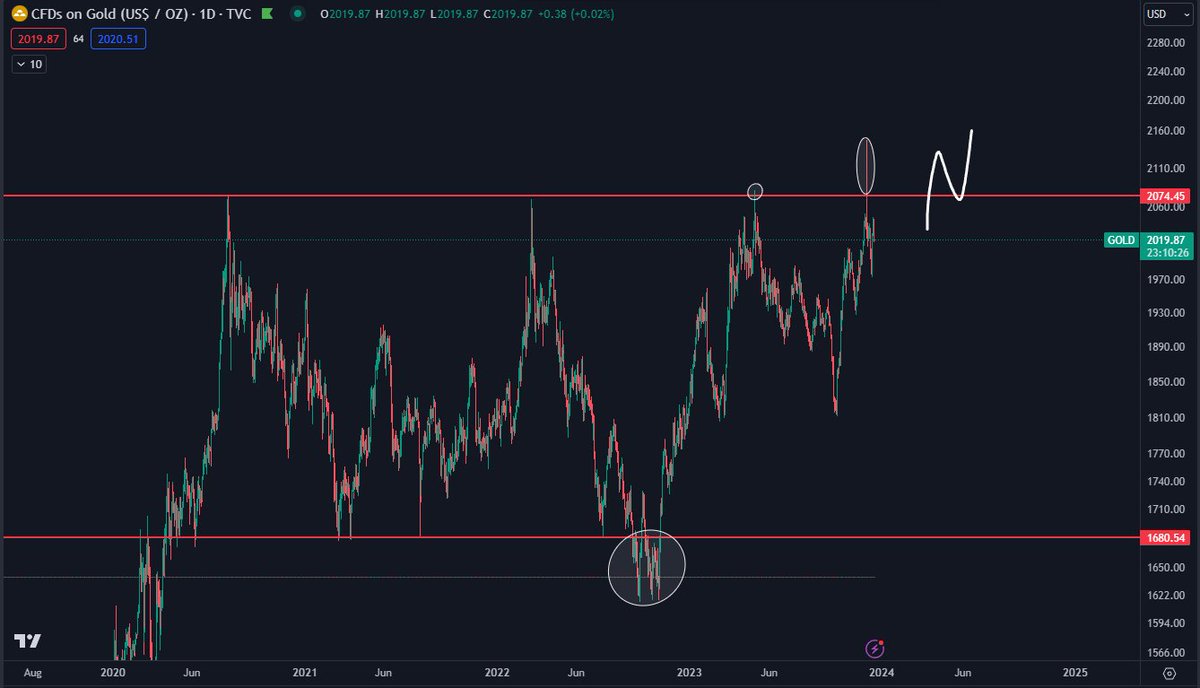
Task: Click price axis label 1740.00
Action: coord(1166,481)
